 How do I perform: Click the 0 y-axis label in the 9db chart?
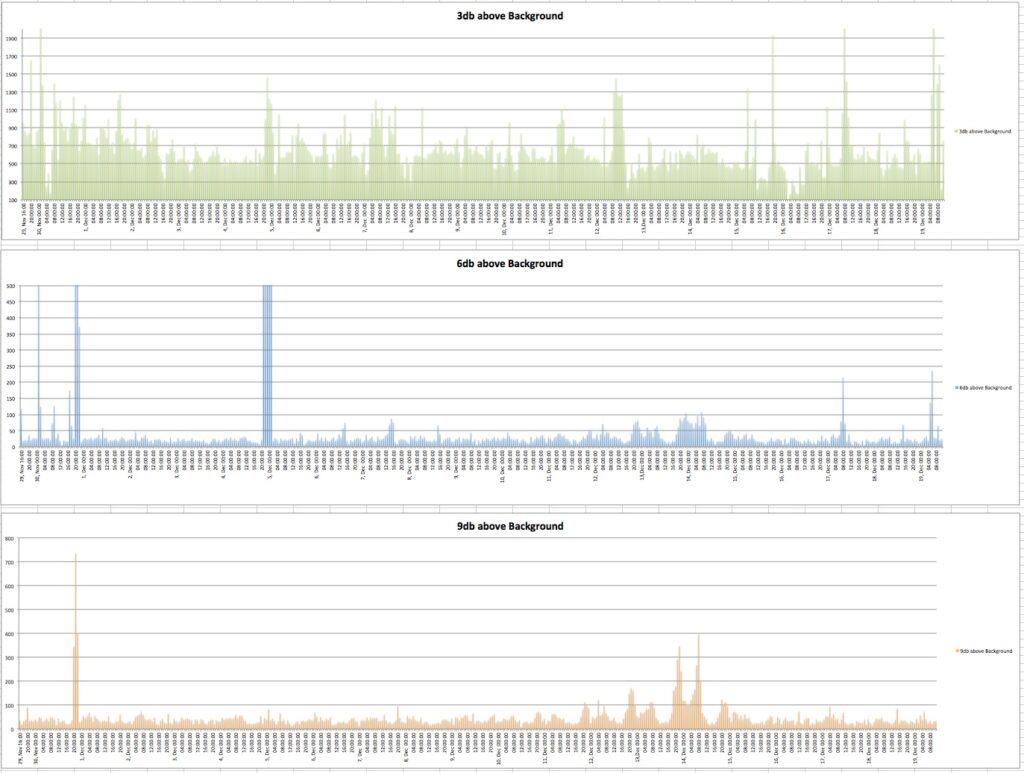[14, 730]
